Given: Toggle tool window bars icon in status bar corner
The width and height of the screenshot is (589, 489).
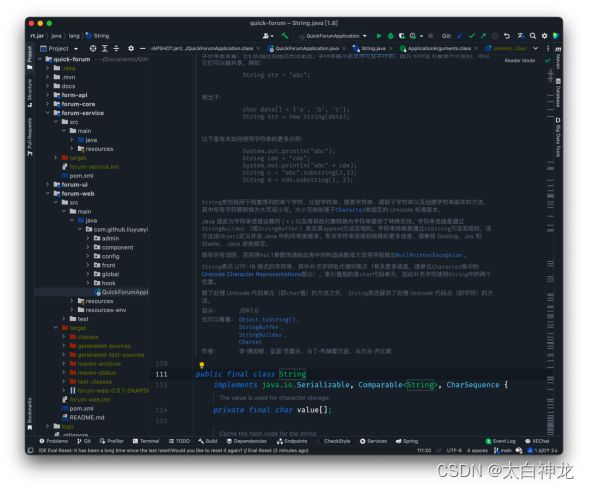Looking at the screenshot, I should [x=30, y=450].
